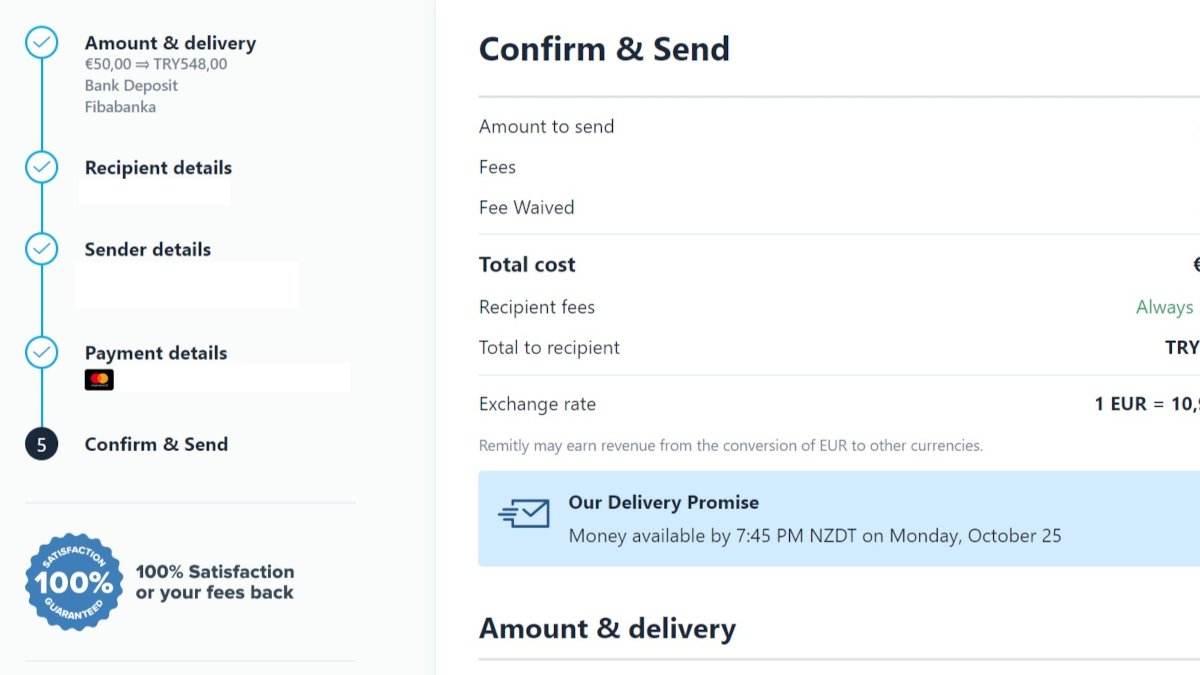Open the Payment details step
Image resolution: width=1200 pixels, height=675 pixels.
(156, 353)
